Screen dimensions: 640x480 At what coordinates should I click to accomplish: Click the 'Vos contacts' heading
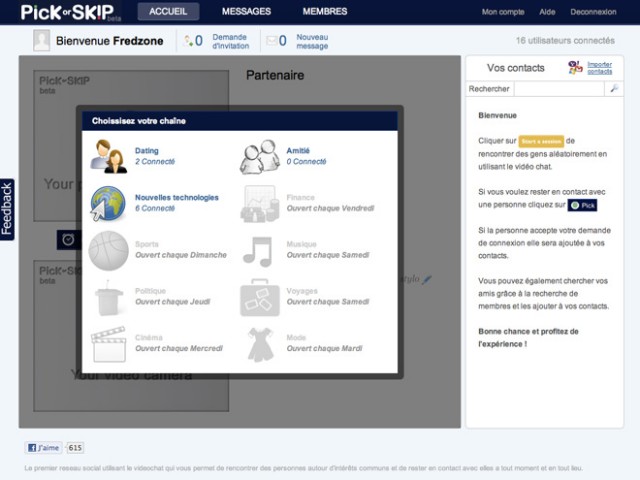point(516,68)
